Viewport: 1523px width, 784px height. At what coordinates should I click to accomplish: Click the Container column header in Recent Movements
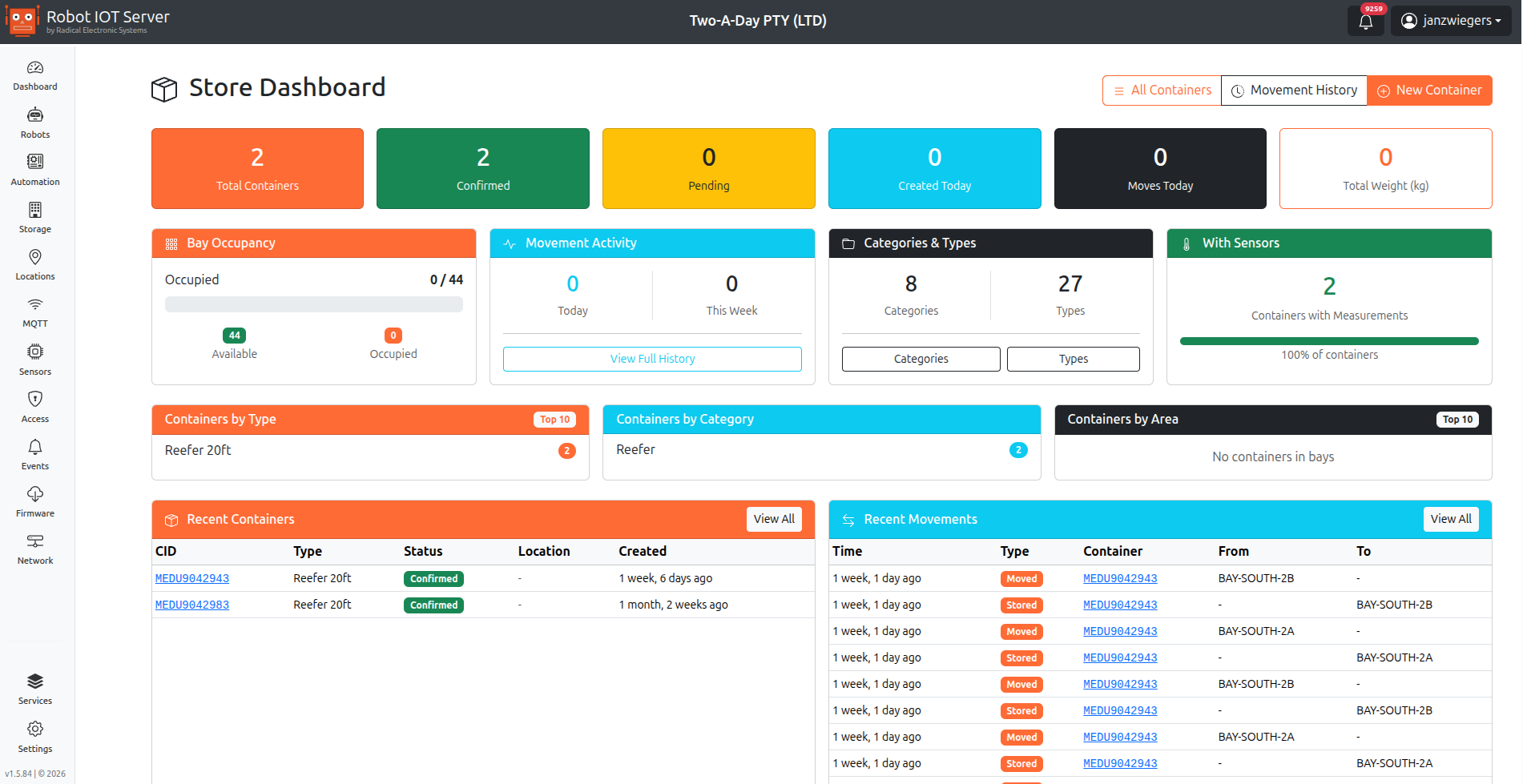click(1113, 551)
